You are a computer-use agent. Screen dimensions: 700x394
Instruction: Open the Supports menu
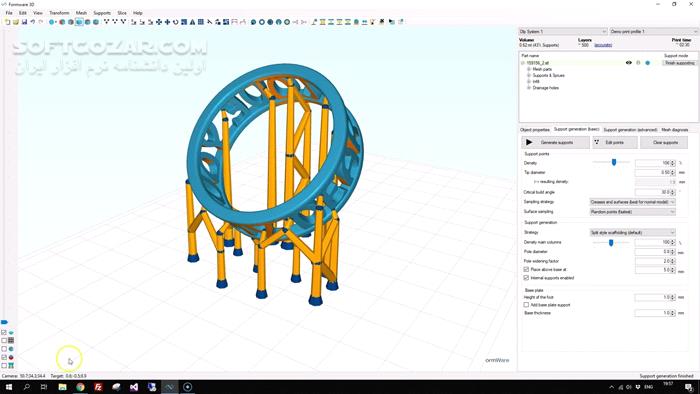pos(102,13)
